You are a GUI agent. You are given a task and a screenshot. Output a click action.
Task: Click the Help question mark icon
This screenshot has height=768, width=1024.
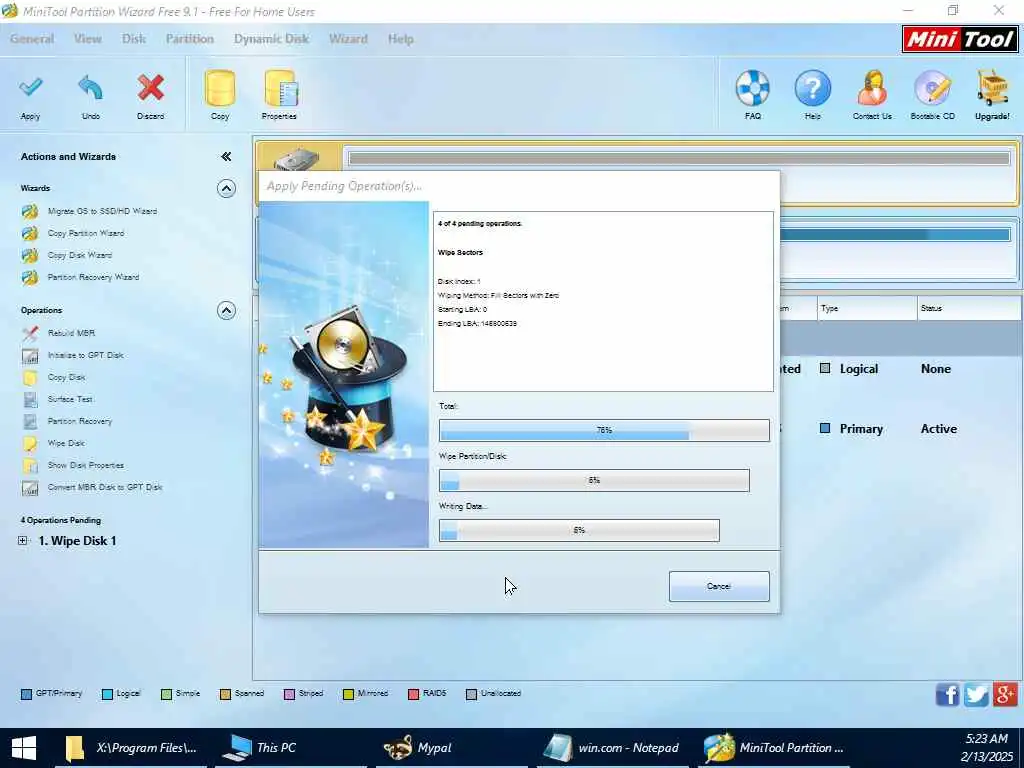tap(812, 88)
